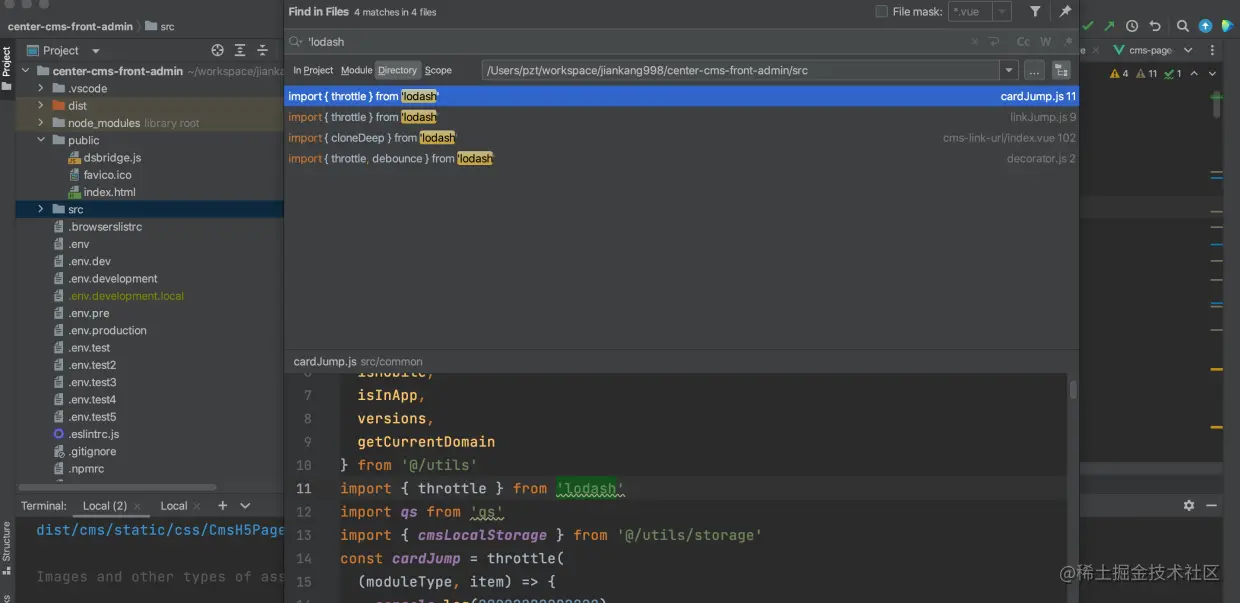This screenshot has width=1240, height=603.
Task: Open terminal panel settings gear
Action: (1189, 506)
